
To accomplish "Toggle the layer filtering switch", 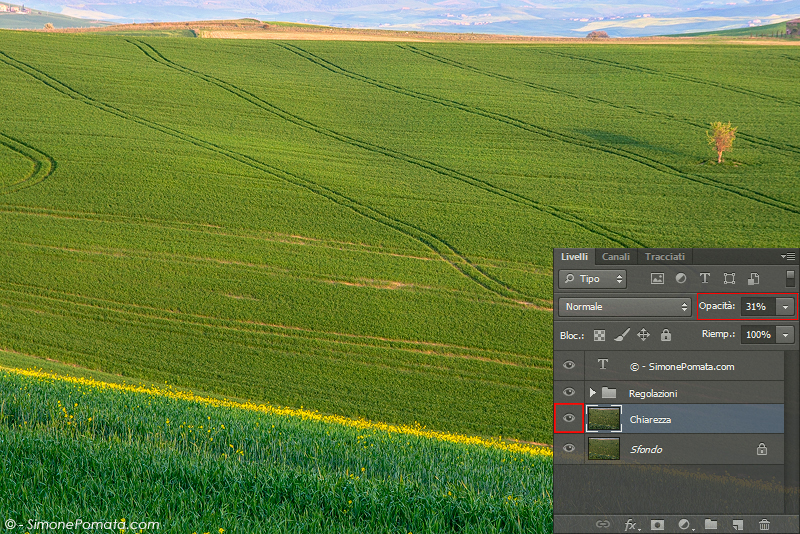I will coord(790,279).
